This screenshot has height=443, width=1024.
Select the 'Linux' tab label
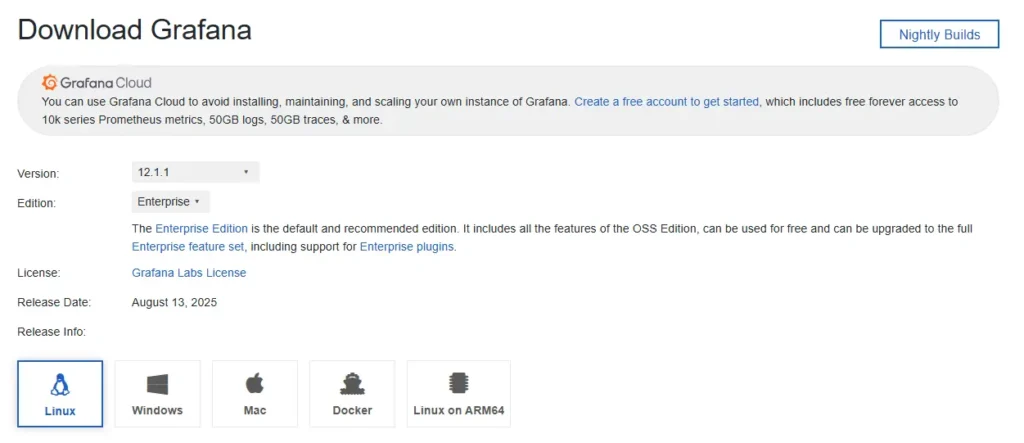point(60,411)
